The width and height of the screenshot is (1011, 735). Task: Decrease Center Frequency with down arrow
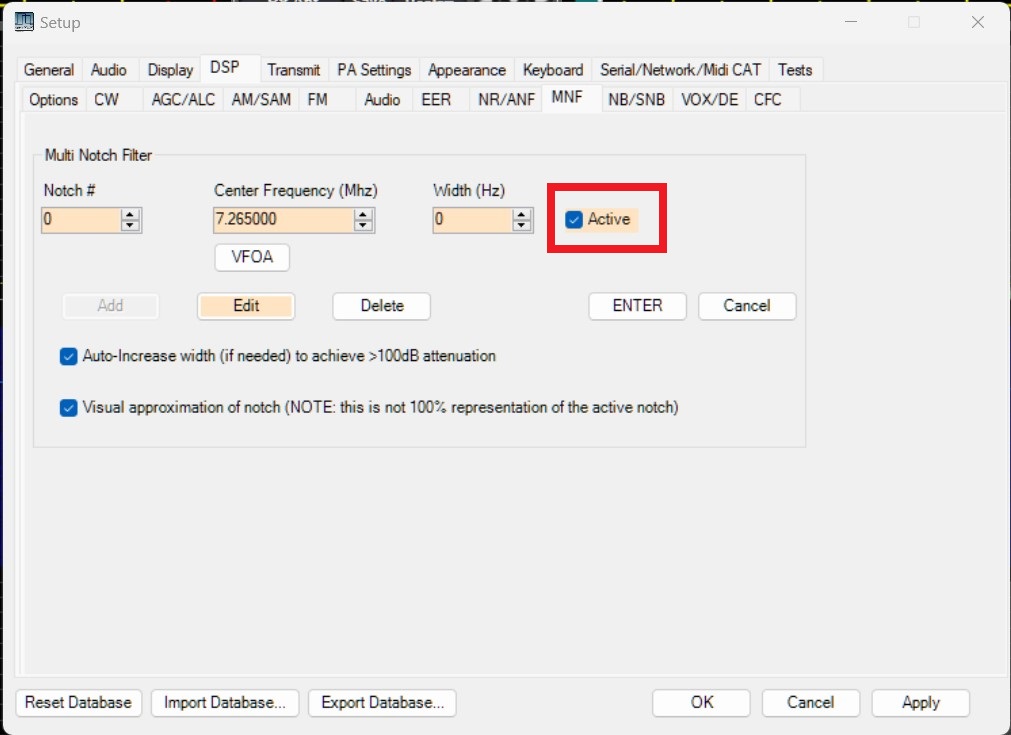click(363, 226)
